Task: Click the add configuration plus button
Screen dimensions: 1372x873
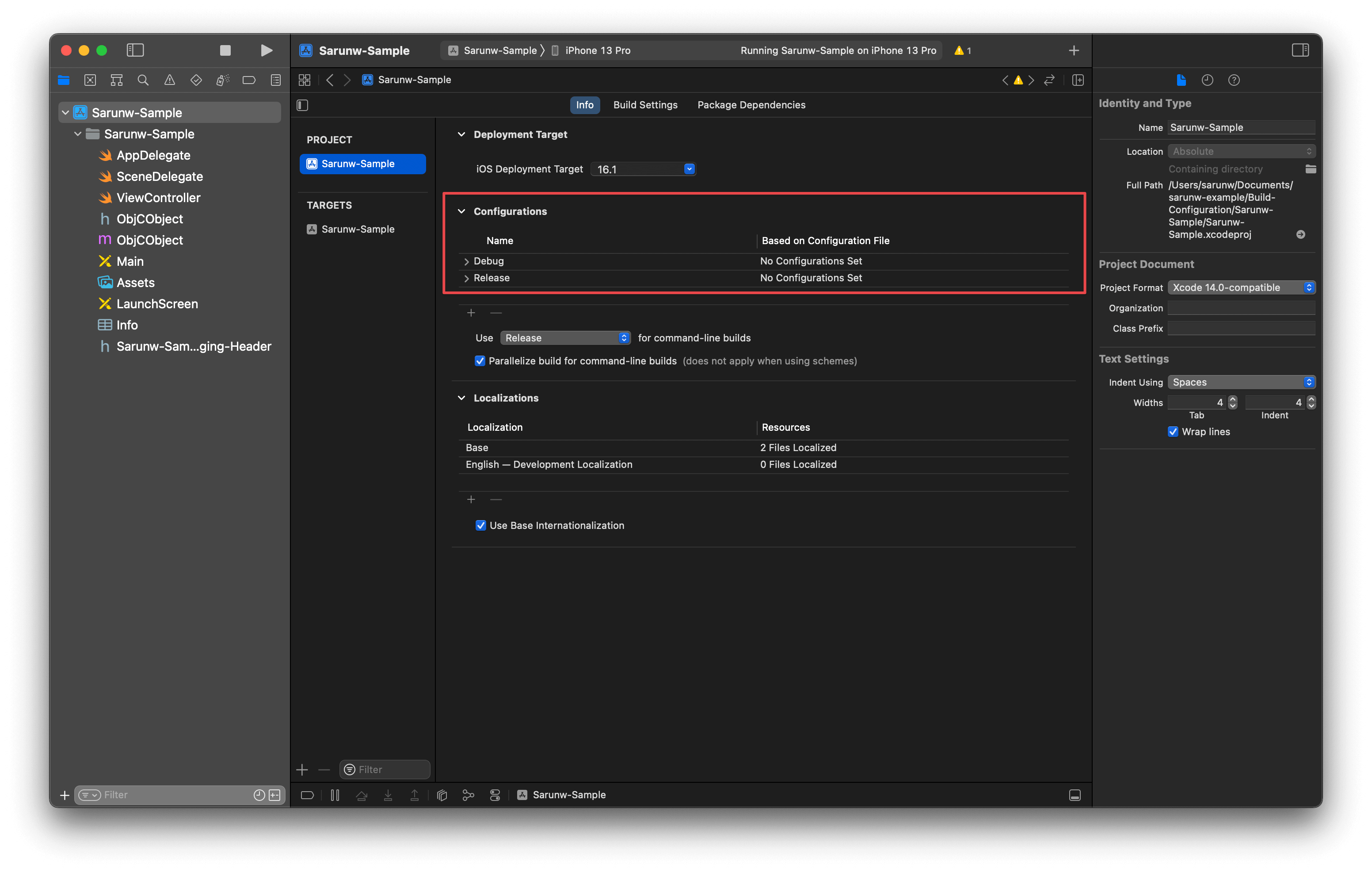Action: [x=471, y=312]
